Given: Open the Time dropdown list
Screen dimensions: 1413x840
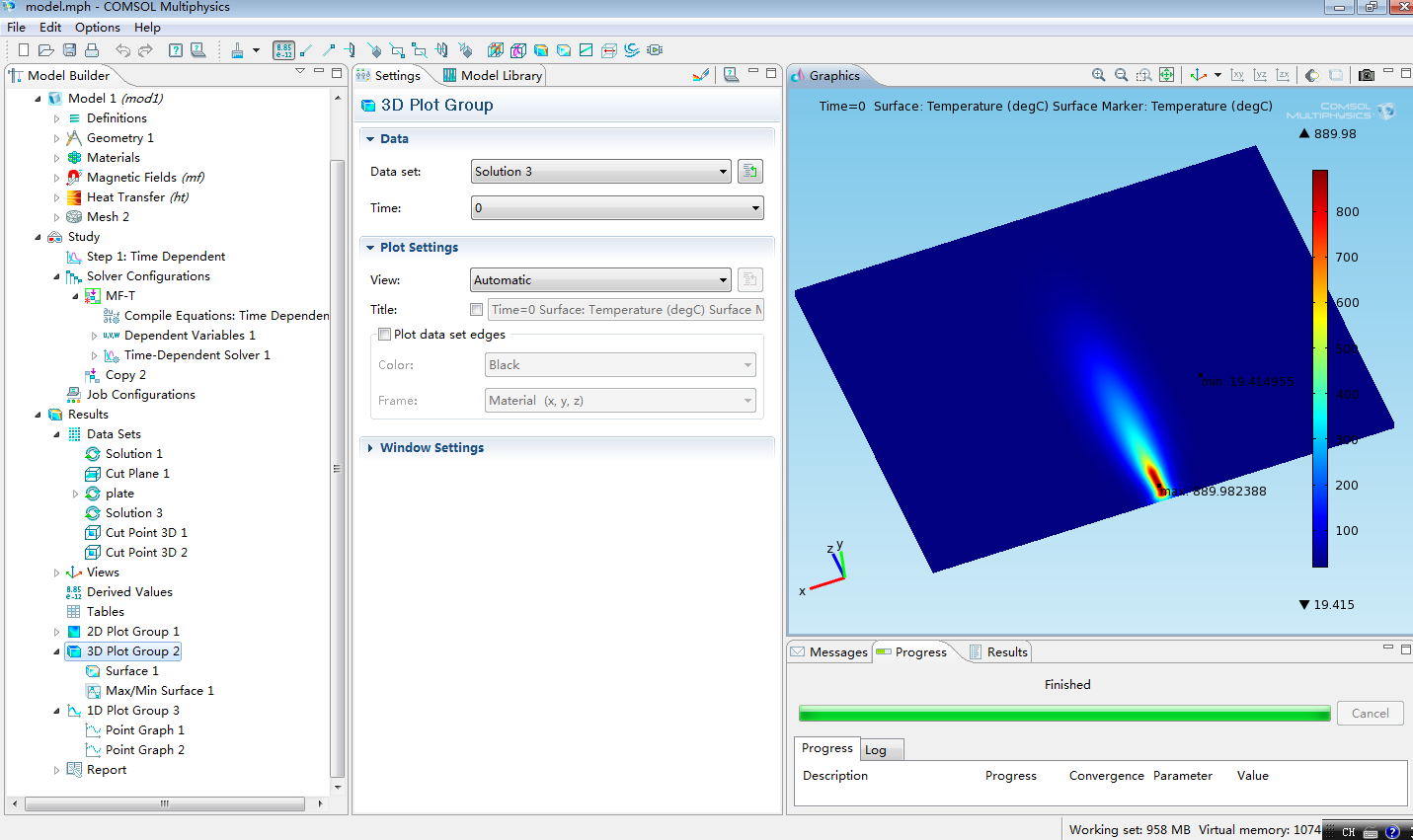Looking at the screenshot, I should pyautogui.click(x=617, y=208).
